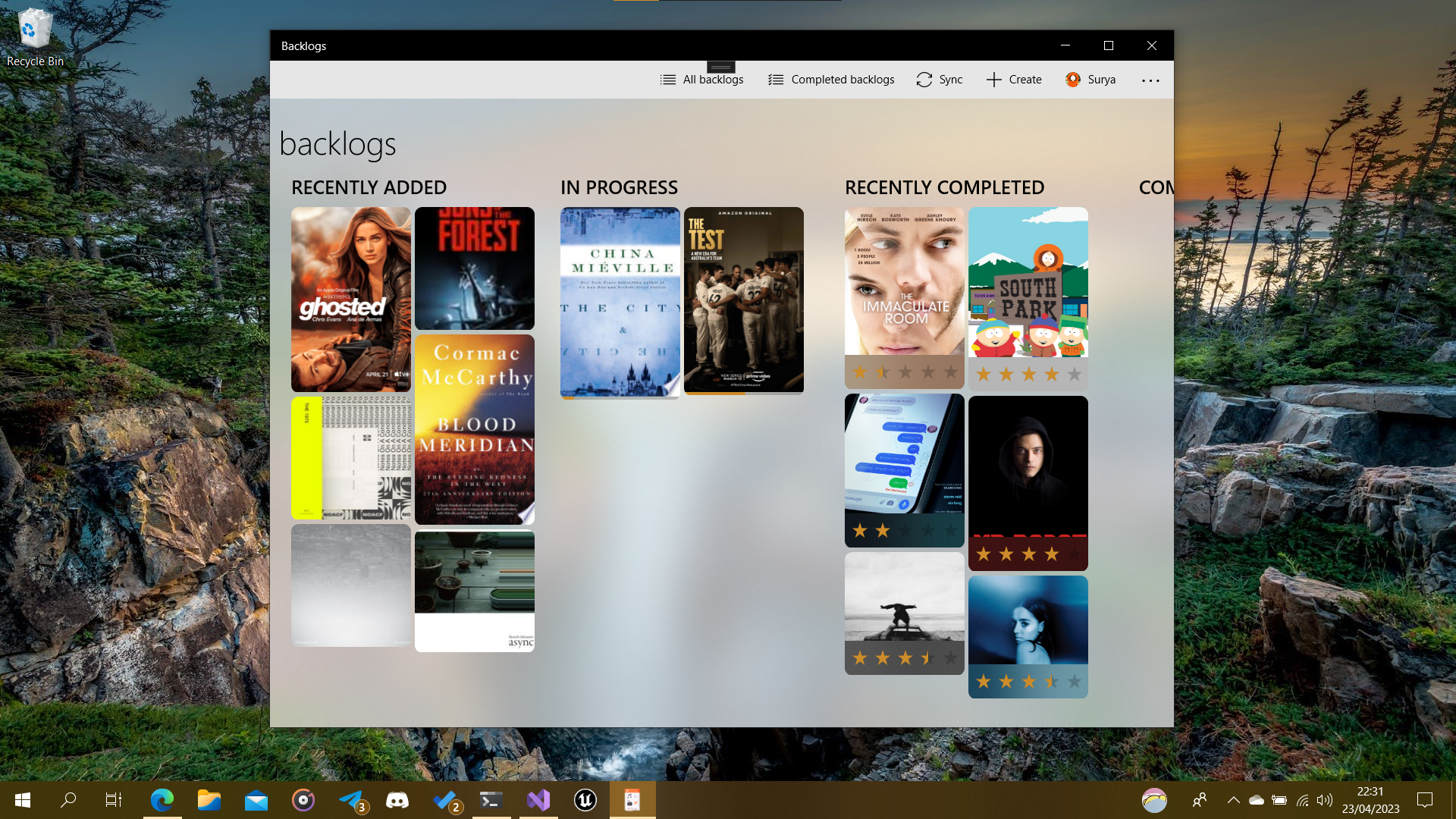The image size is (1456, 819).
Task: Open Unreal Engine taskbar icon
Action: pos(585,800)
